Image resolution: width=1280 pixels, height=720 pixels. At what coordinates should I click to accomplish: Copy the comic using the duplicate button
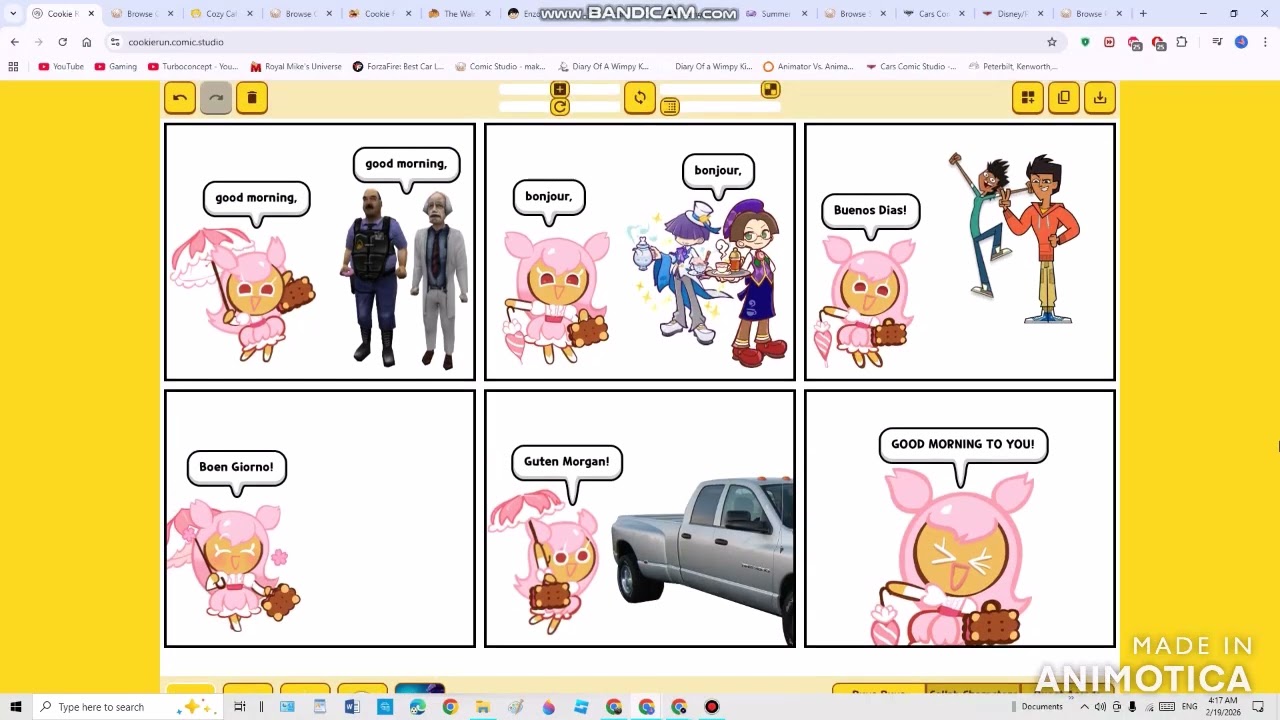coord(1064,97)
